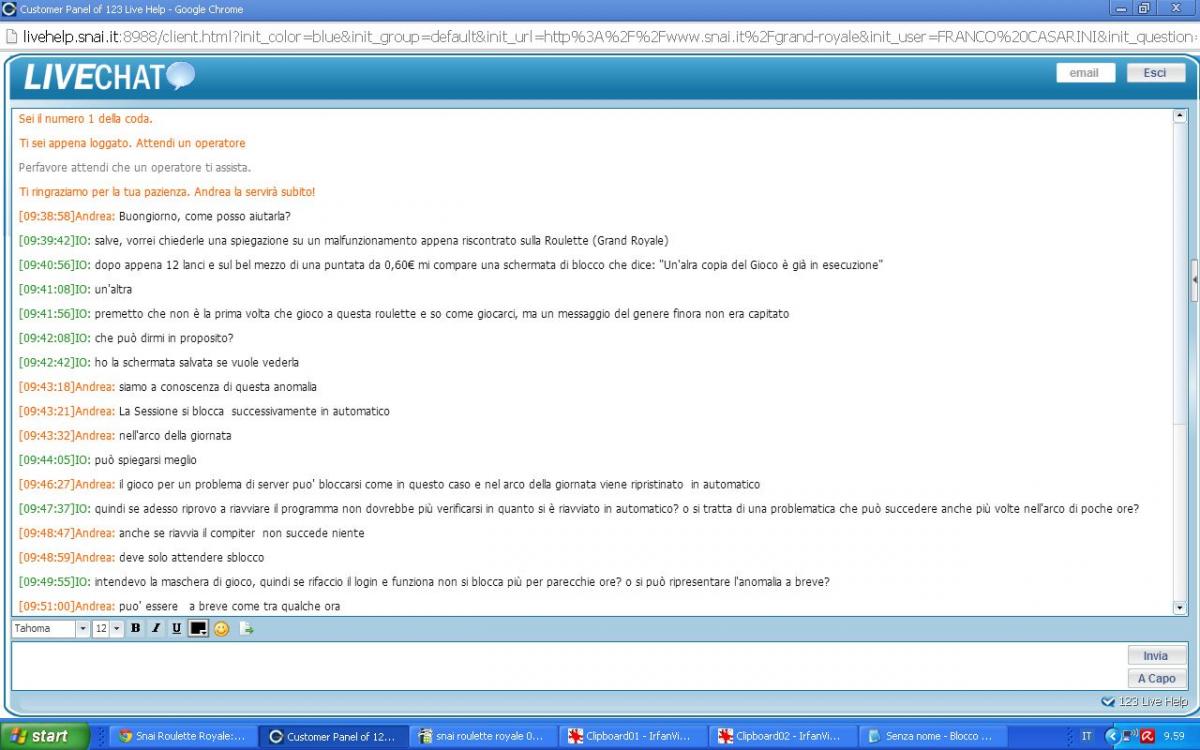
Task: Toggle bold text formatting
Action: click(x=136, y=629)
